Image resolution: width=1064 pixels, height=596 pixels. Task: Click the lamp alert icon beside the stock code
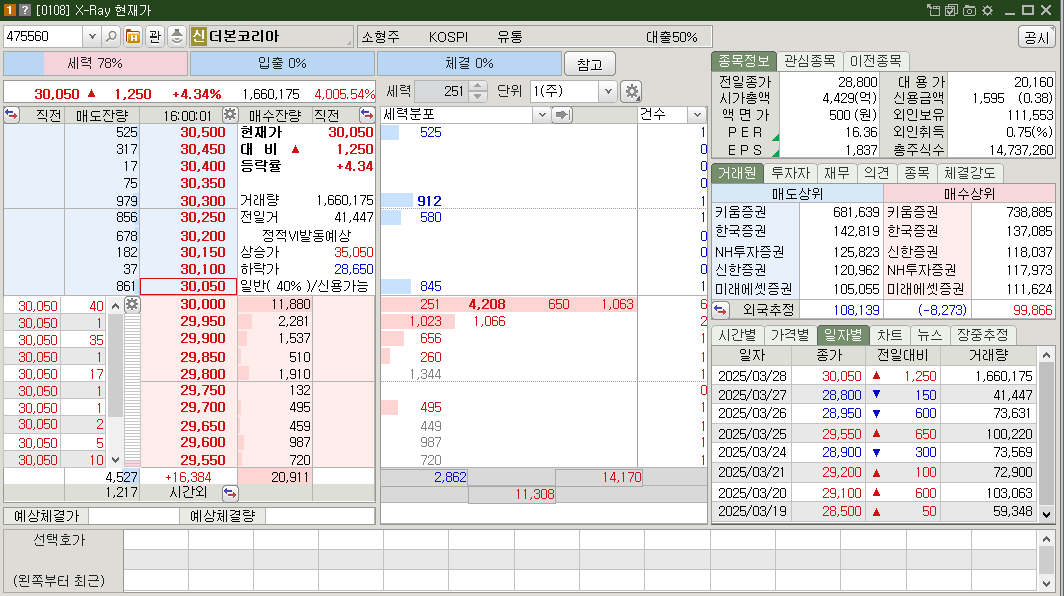pyautogui.click(x=176, y=36)
